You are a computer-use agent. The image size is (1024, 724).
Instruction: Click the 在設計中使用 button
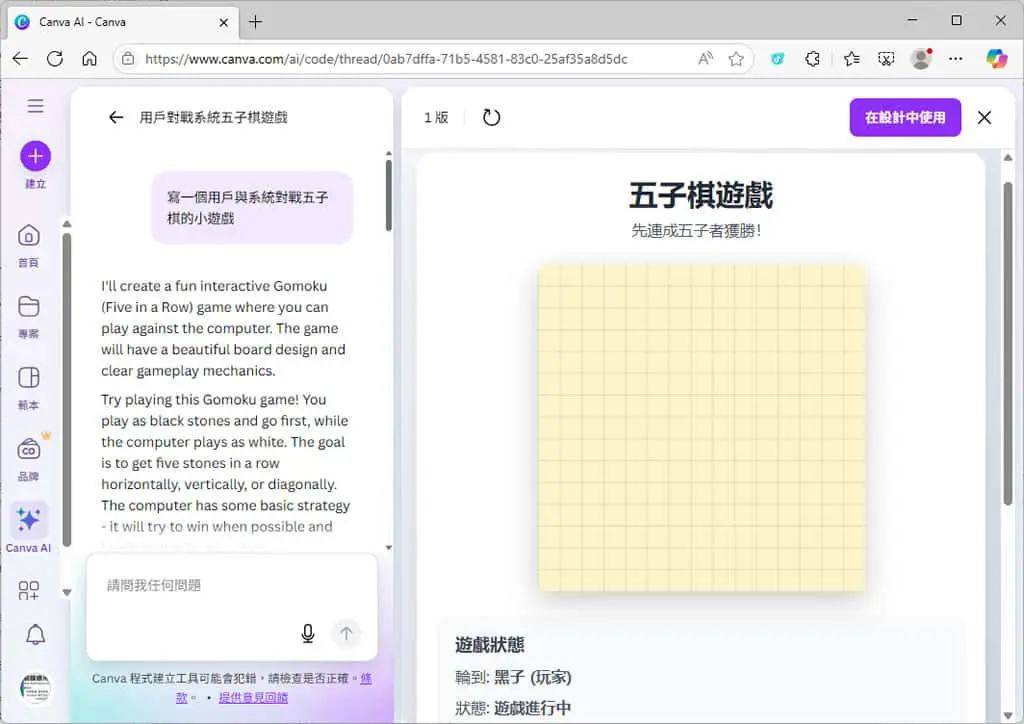905,118
